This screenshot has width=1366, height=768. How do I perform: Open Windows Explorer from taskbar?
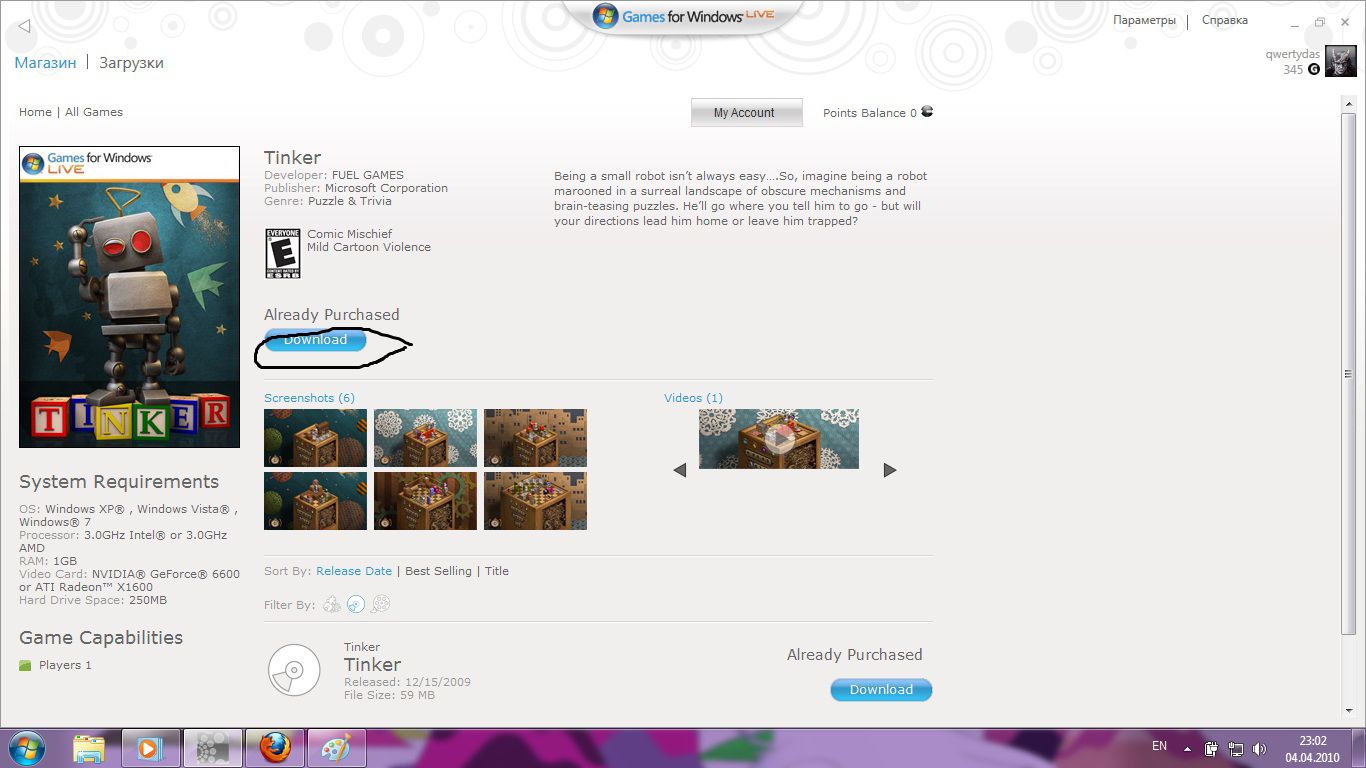(x=89, y=748)
